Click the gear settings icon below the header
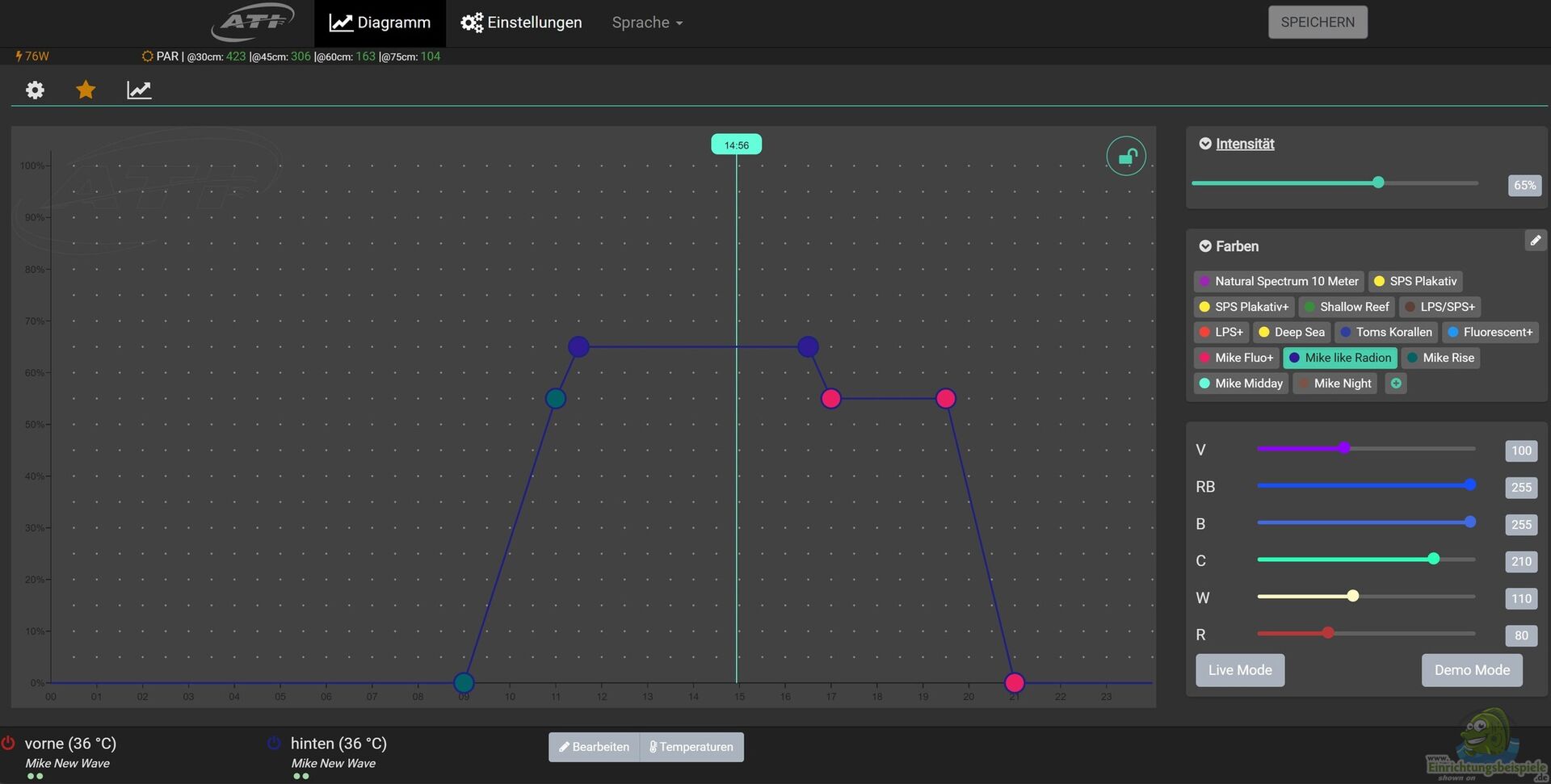 35,90
